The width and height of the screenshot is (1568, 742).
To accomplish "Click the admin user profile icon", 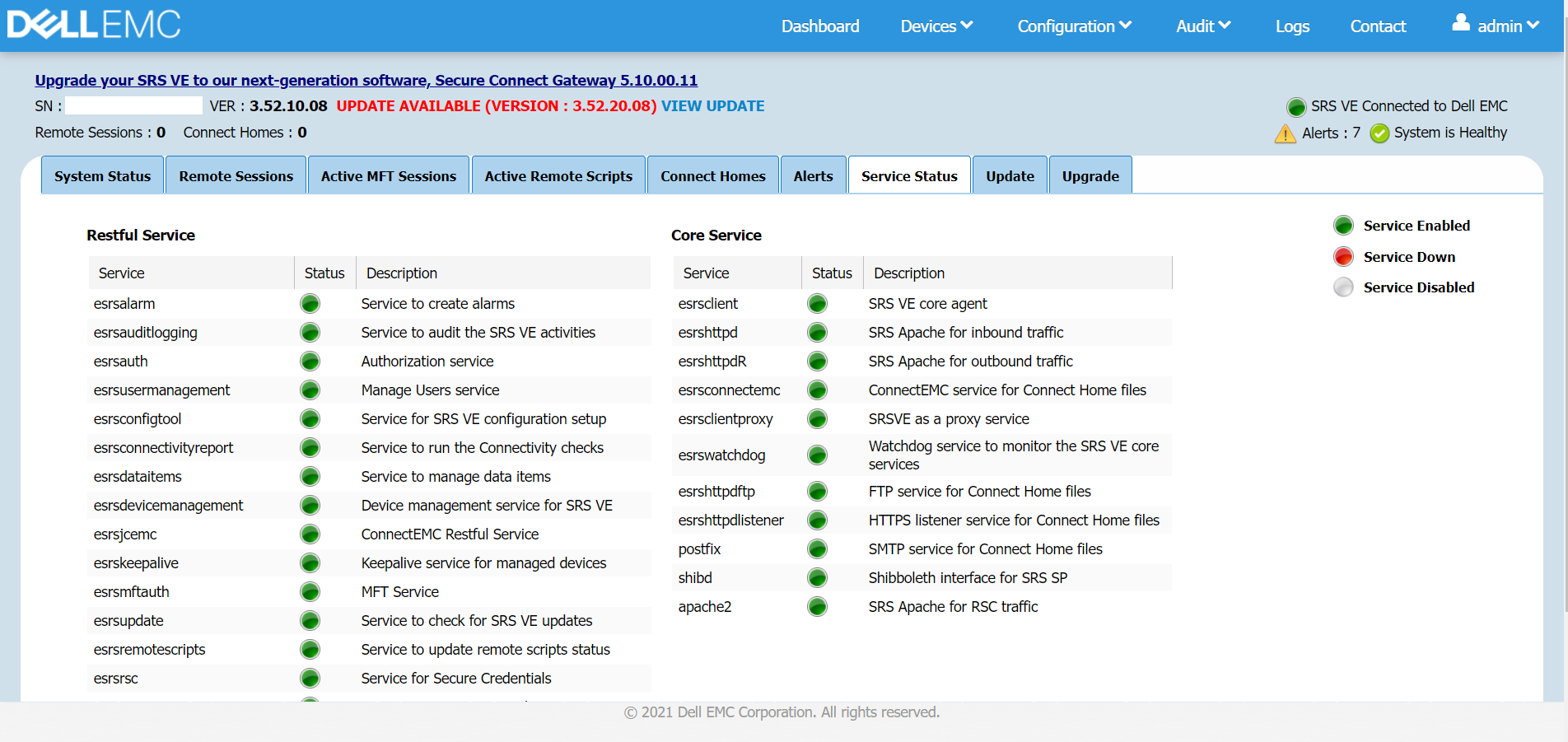I will (1460, 23).
